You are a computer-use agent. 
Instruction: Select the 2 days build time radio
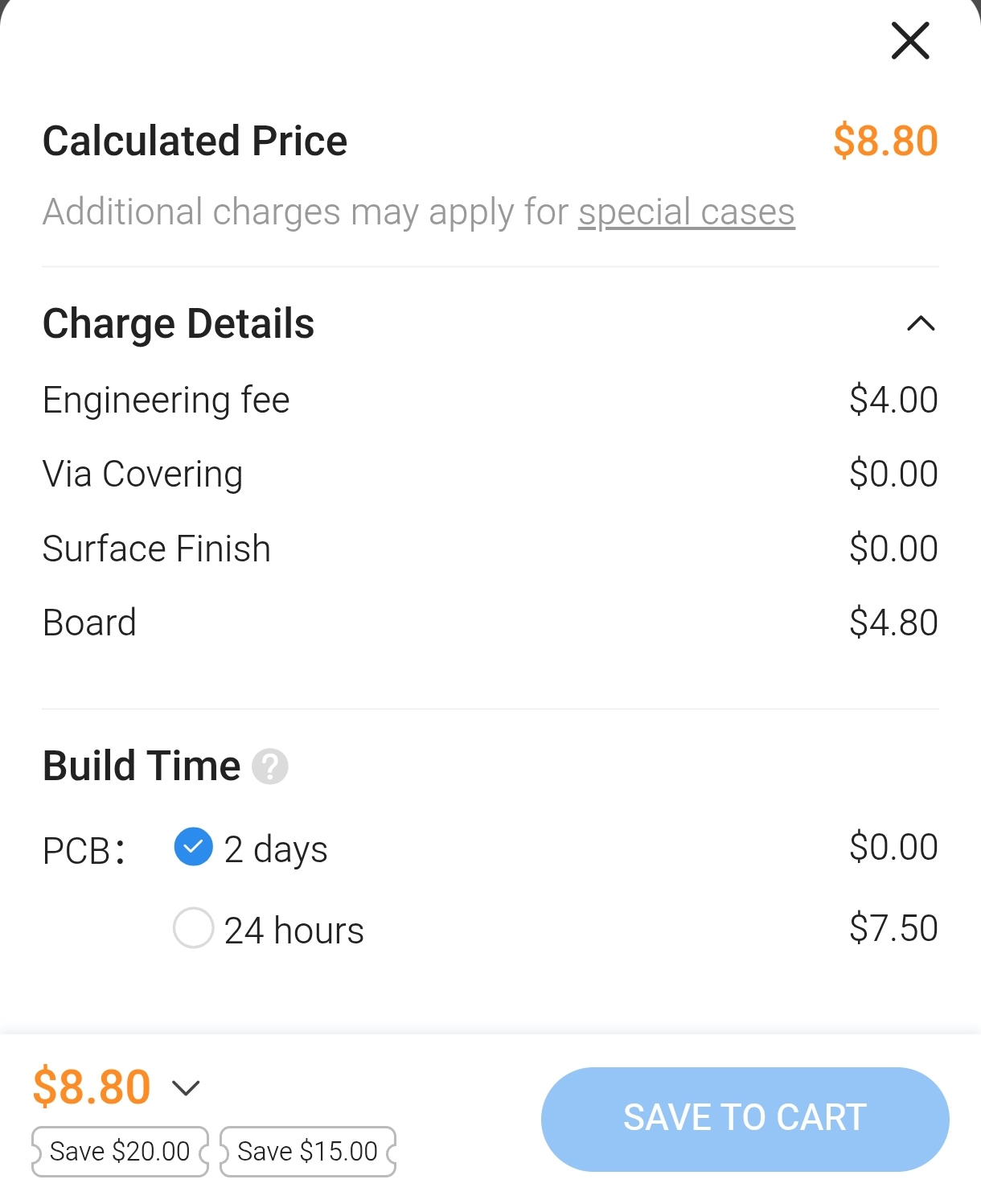pyautogui.click(x=193, y=847)
